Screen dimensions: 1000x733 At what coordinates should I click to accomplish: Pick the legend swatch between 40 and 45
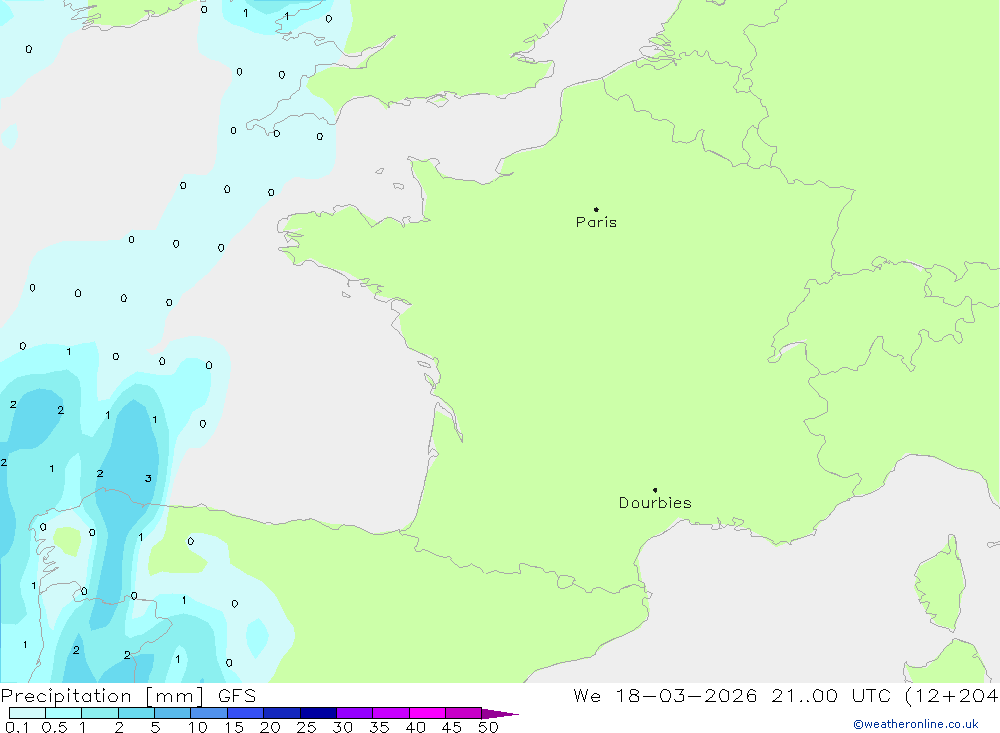point(427,713)
